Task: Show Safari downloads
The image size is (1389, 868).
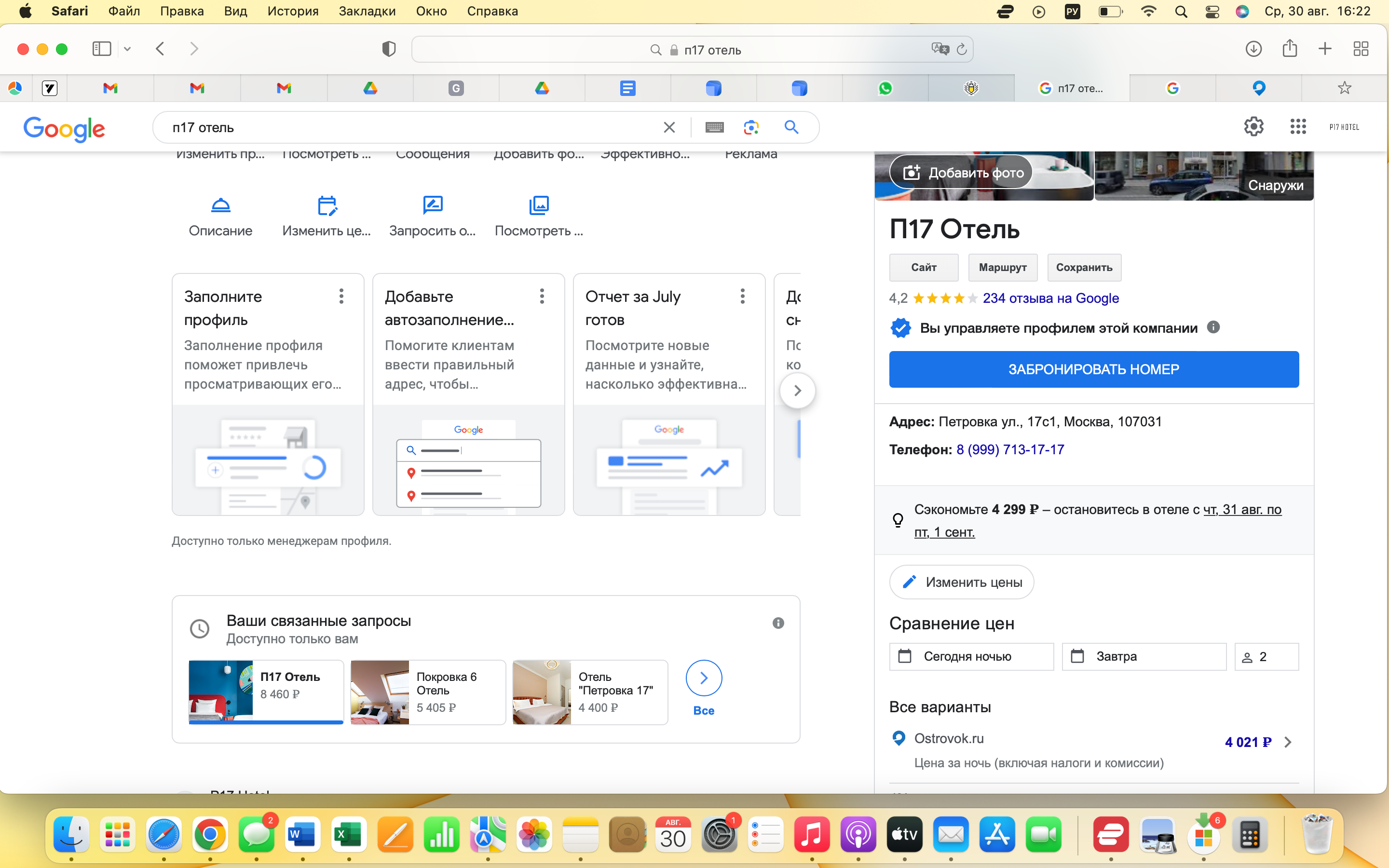Action: click(1253, 49)
